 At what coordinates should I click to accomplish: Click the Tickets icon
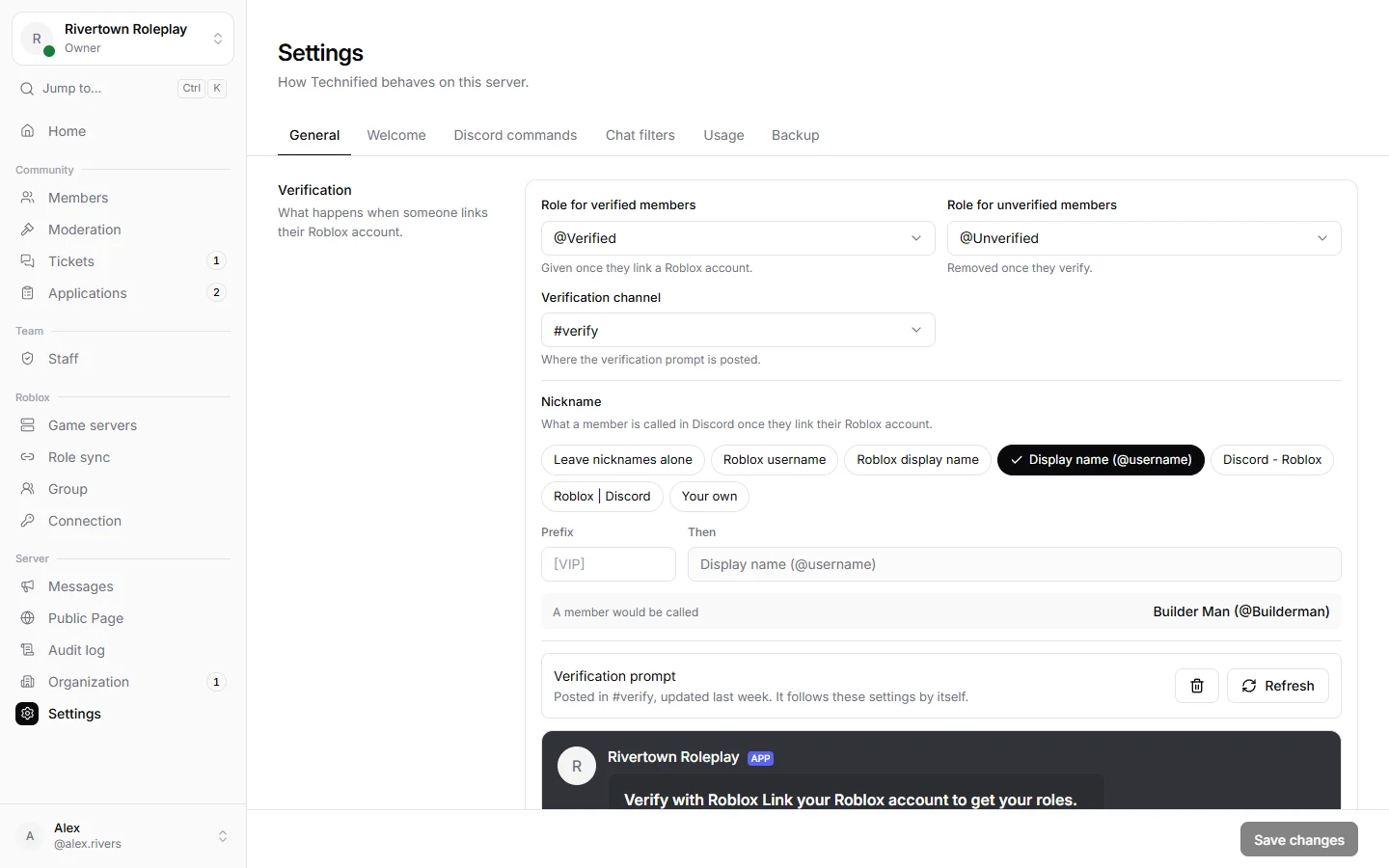(28, 261)
